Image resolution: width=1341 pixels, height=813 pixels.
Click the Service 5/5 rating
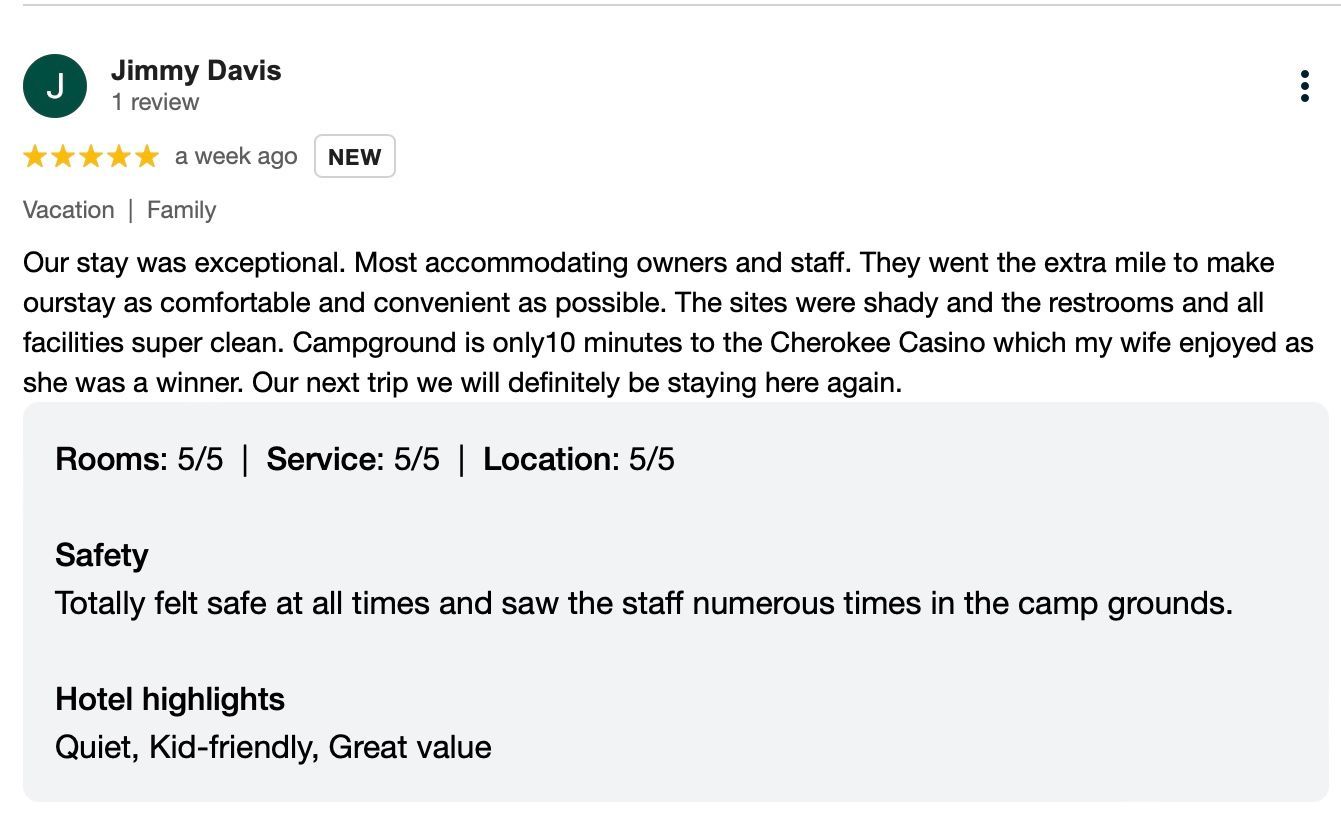[x=352, y=459]
